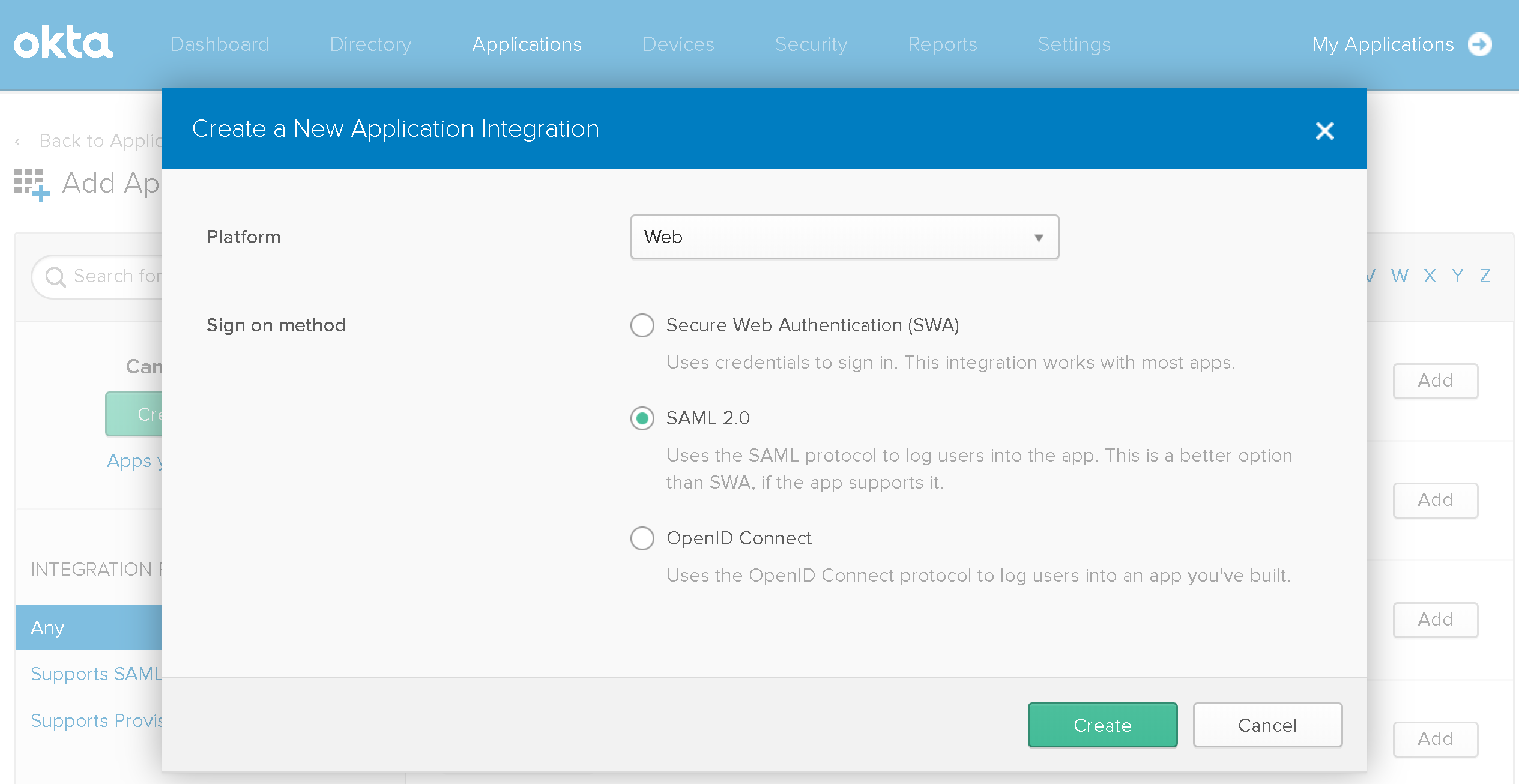Open the Directory menu
Screen dimensions: 1519x784
coord(370,44)
